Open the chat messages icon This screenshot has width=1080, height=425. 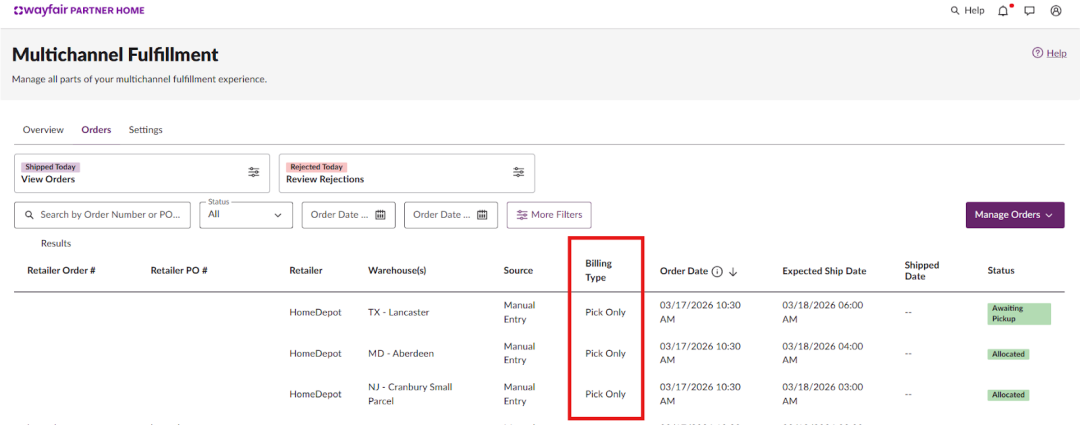pyautogui.click(x=1029, y=11)
